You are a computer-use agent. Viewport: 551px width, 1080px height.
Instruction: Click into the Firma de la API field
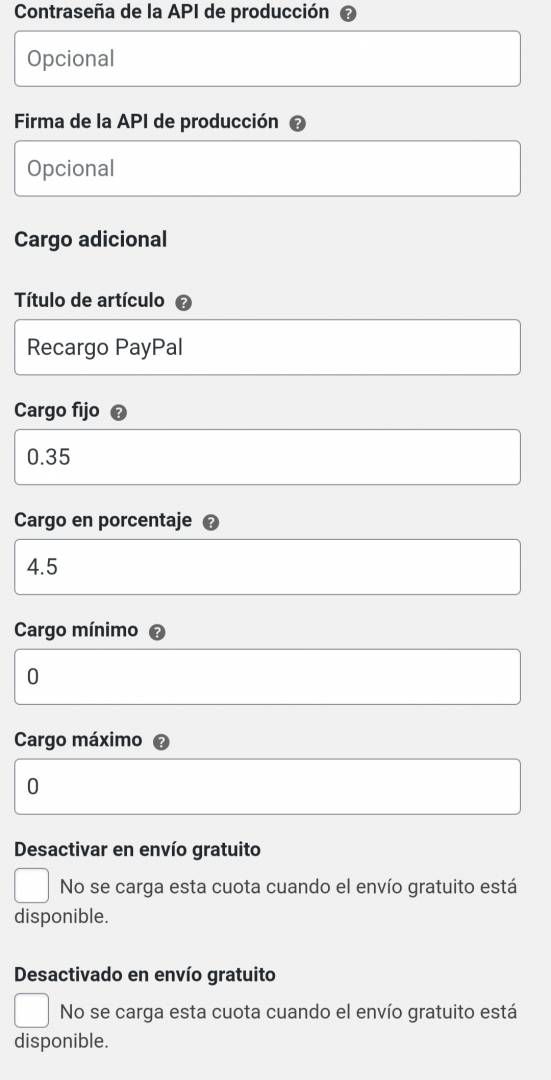click(267, 169)
